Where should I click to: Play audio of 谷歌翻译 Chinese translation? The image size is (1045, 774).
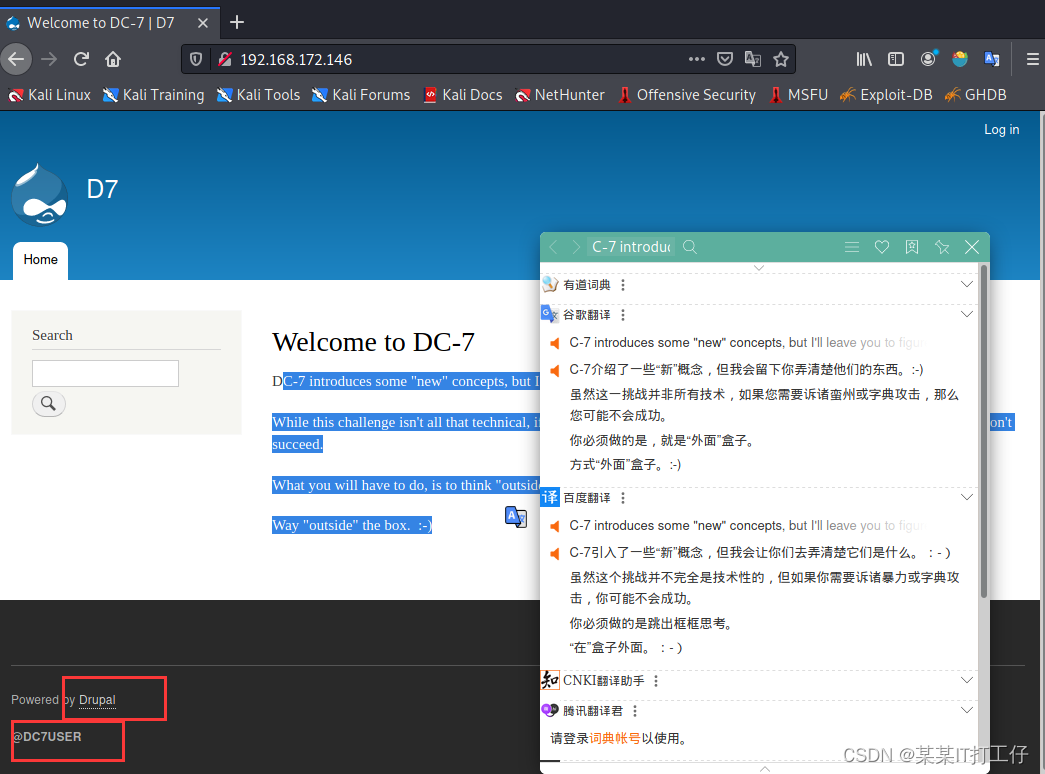[554, 370]
